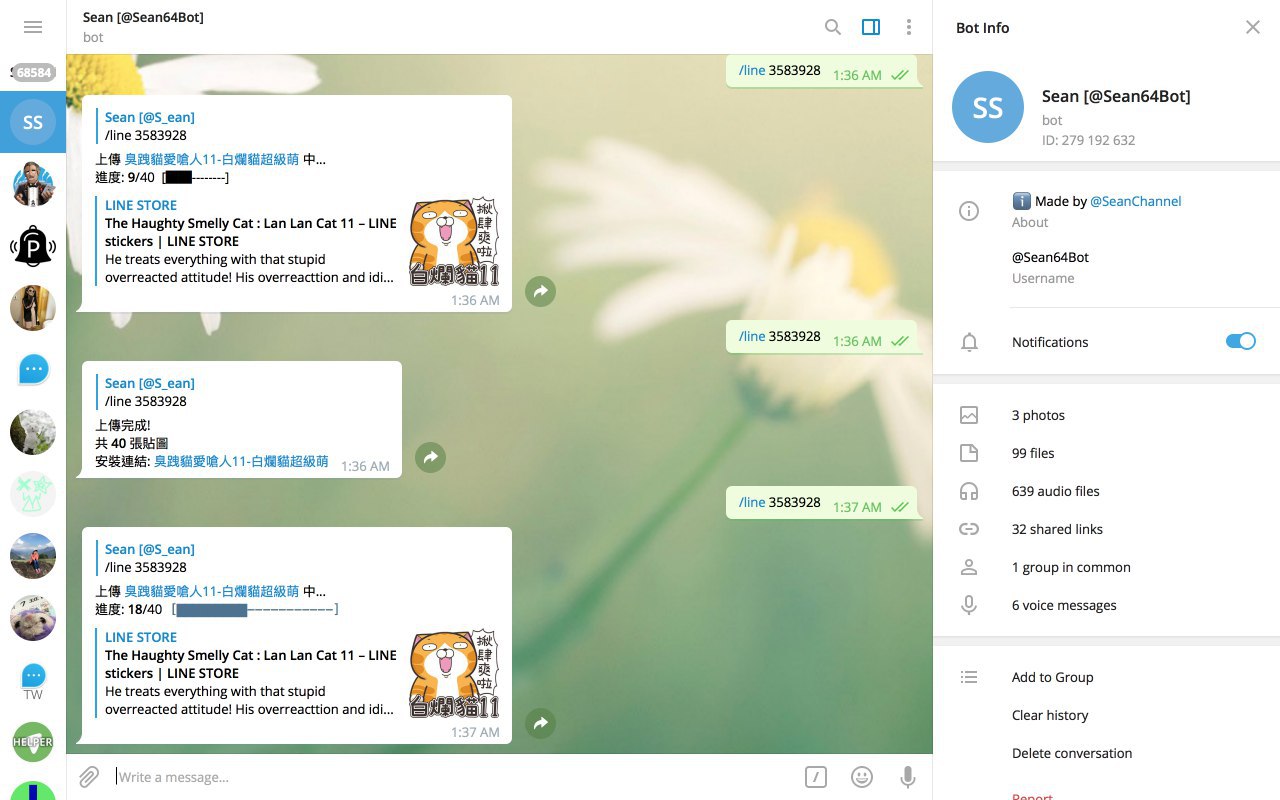Open the LINE STORE link in the 9/40 message
Image resolution: width=1280 pixels, height=800 pixels.
(x=141, y=205)
